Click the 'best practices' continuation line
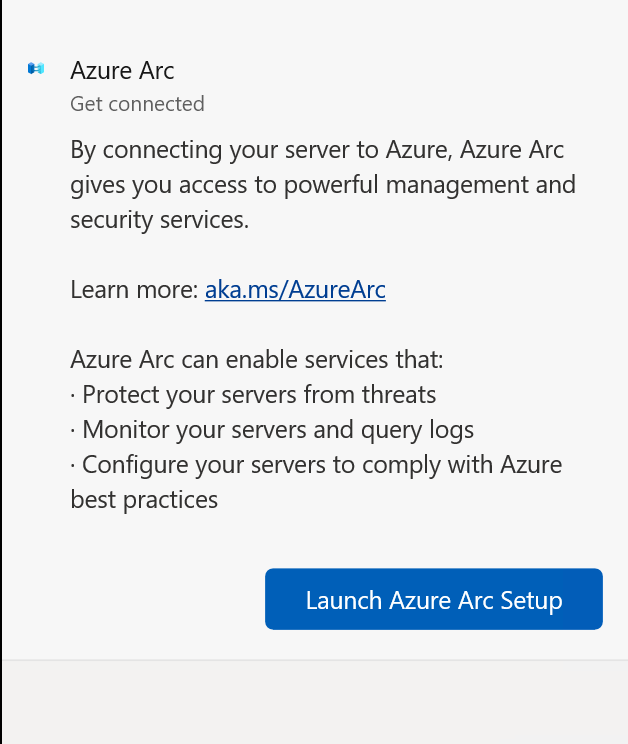The image size is (628, 744). click(144, 500)
